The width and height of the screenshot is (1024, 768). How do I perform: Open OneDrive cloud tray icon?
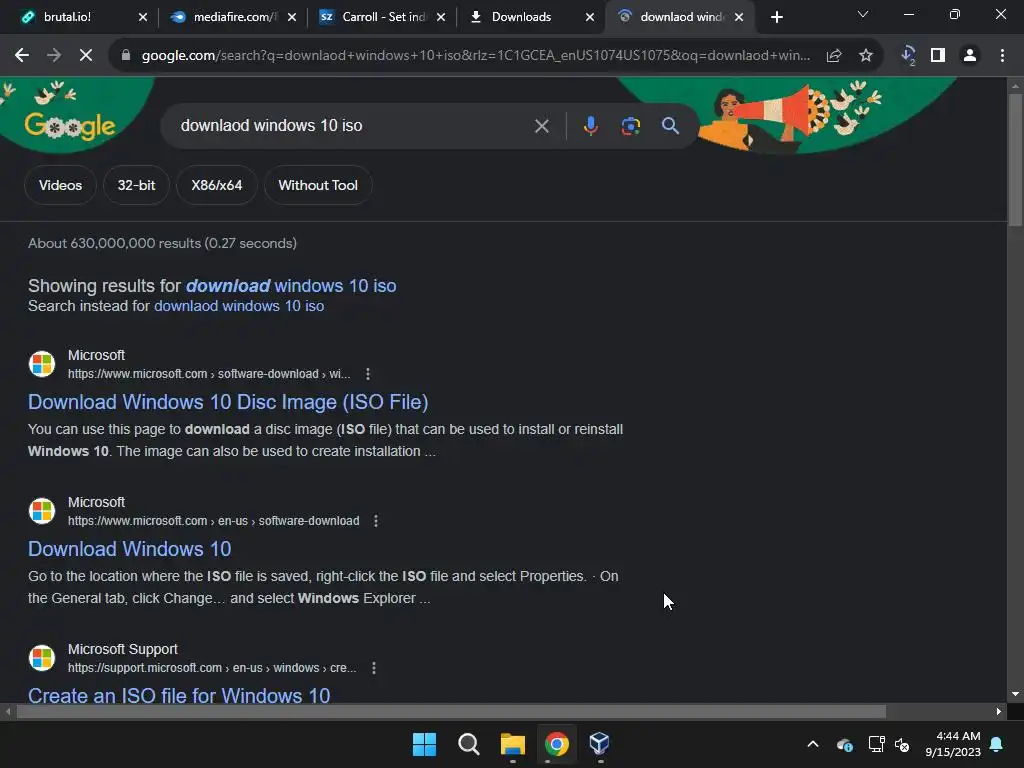[x=844, y=744]
